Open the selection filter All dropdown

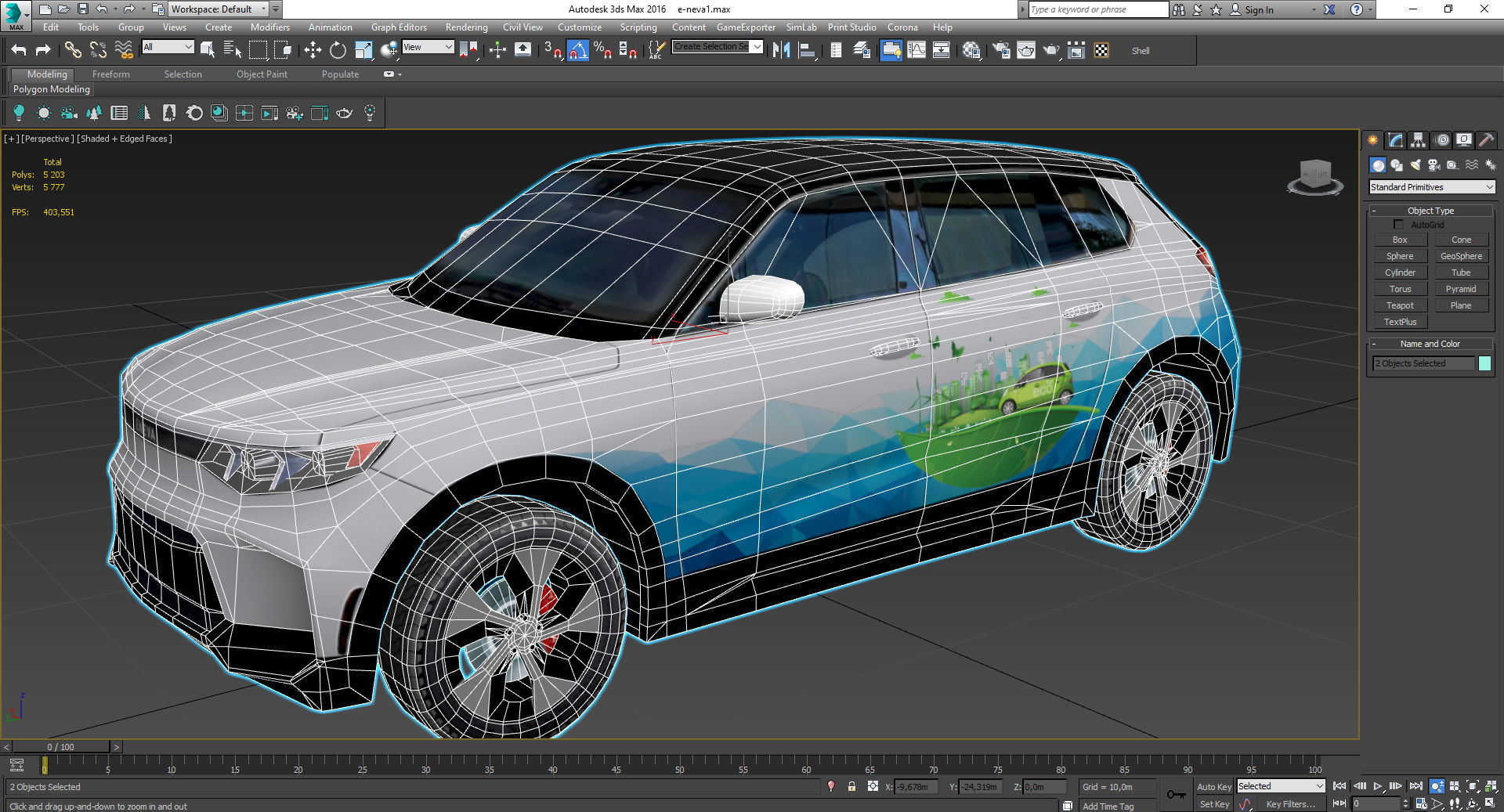(x=168, y=47)
